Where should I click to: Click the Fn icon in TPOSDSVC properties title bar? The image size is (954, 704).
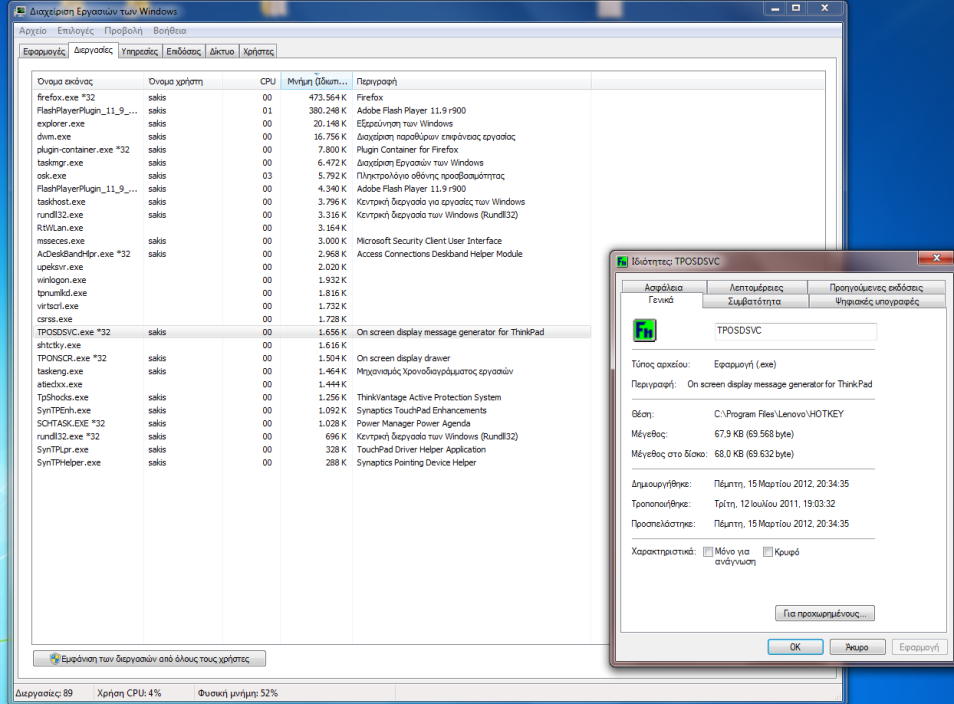[622, 262]
